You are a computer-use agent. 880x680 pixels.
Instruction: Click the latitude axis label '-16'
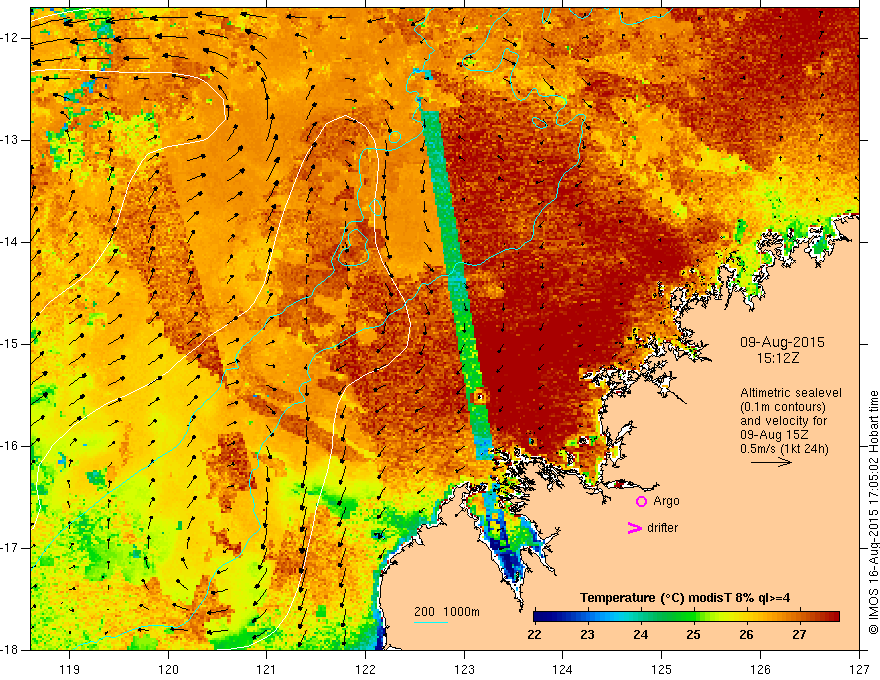[10, 446]
